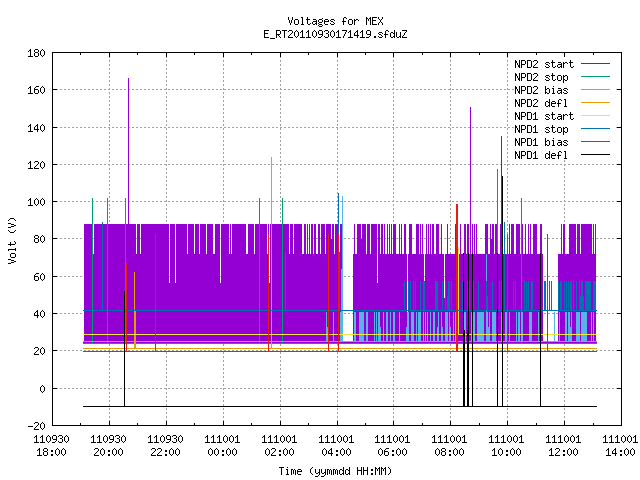The image size is (640, 480).
Task: Click the '111001 04:00' x-axis tick label
Action: click(336, 446)
